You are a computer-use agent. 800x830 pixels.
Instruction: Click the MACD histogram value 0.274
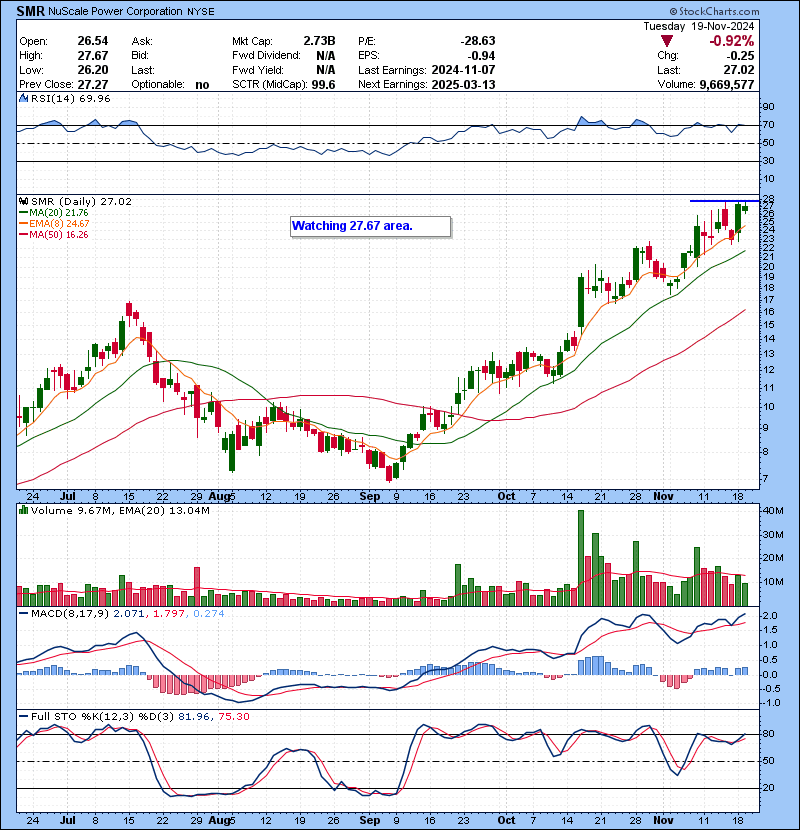tap(209, 614)
